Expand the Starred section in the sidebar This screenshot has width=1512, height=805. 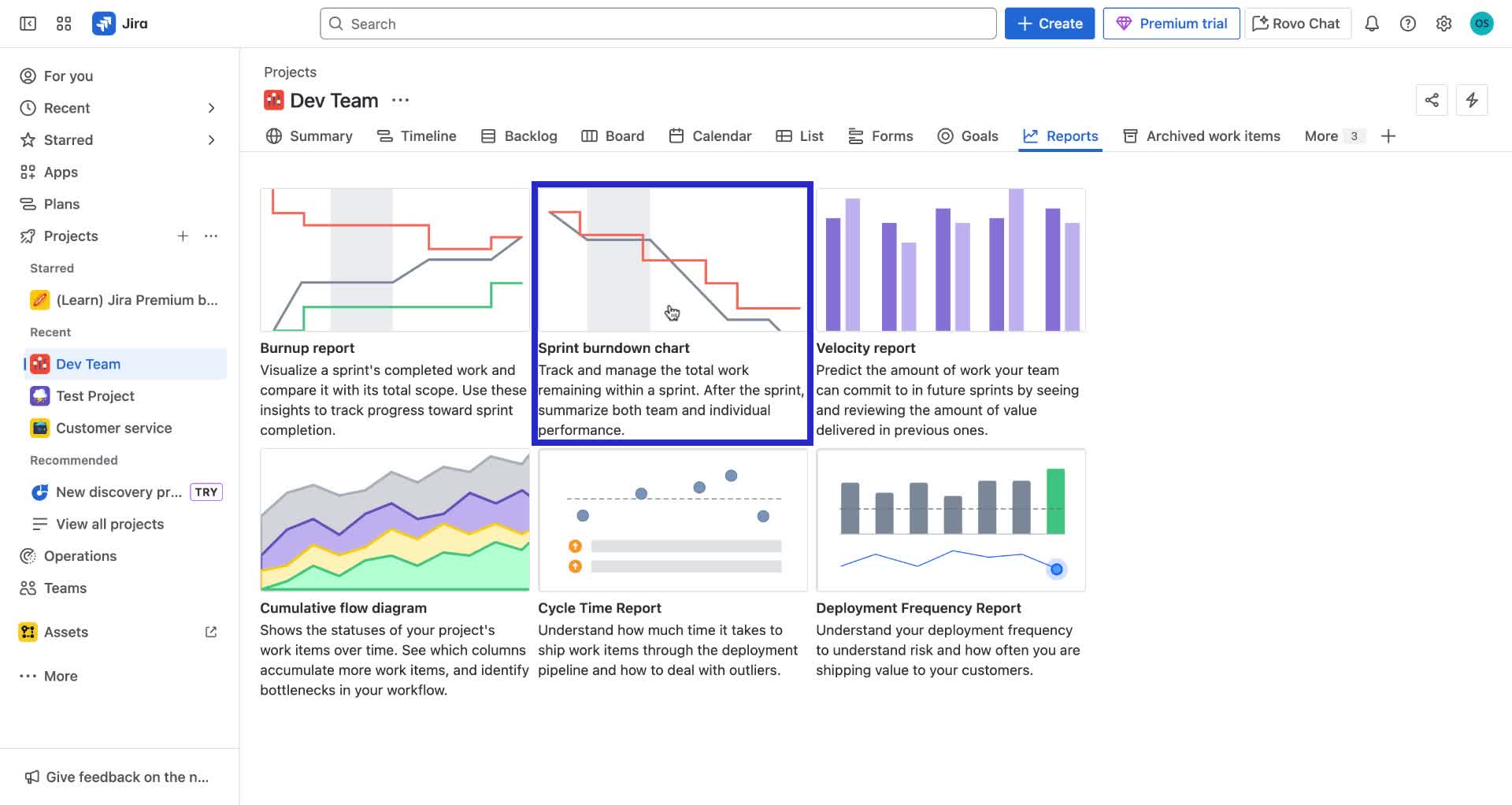[x=211, y=139]
